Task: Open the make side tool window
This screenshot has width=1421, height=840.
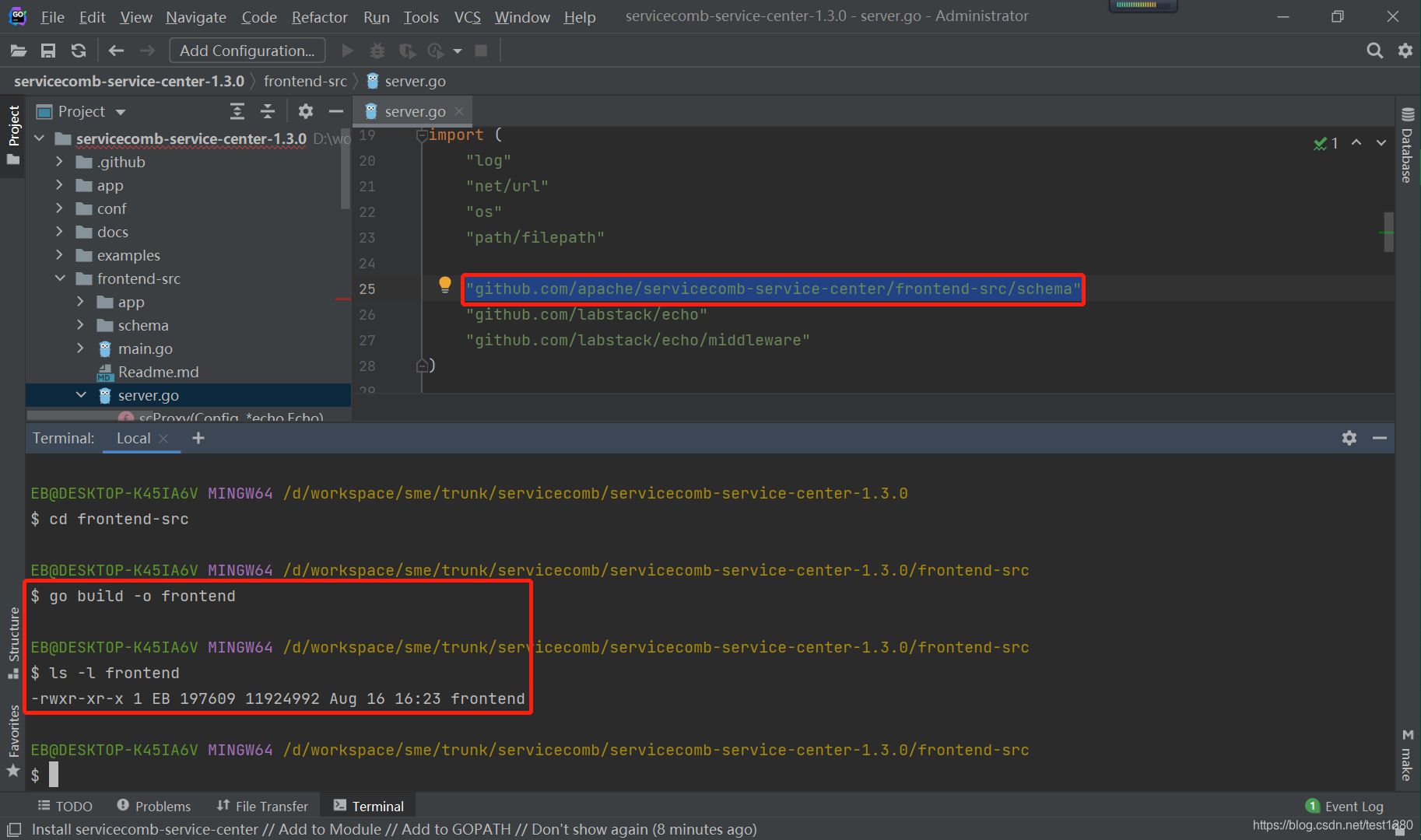Action: (1407, 754)
